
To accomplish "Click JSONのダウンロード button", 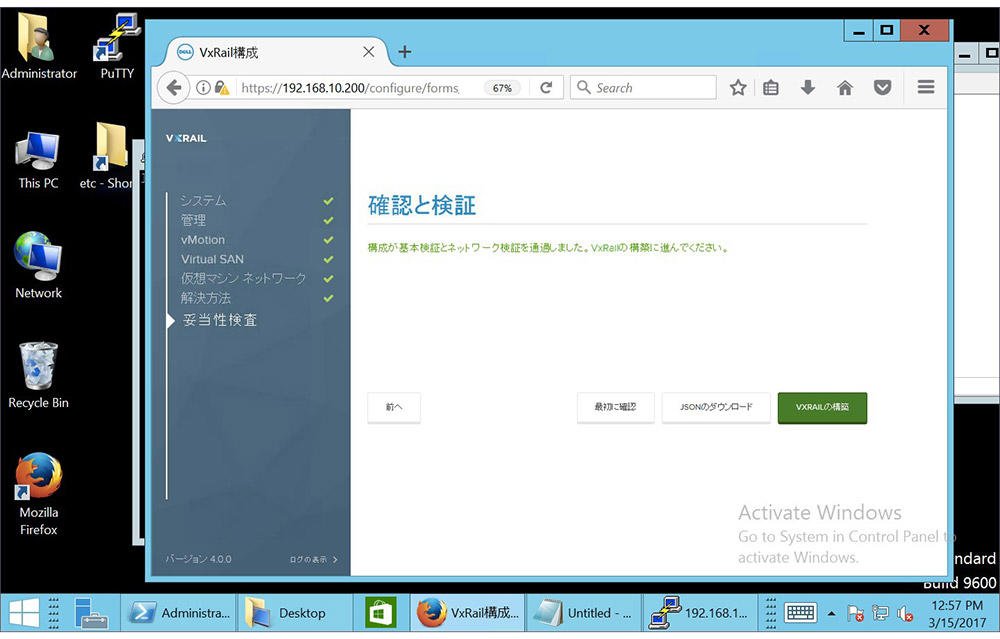I will [x=716, y=407].
